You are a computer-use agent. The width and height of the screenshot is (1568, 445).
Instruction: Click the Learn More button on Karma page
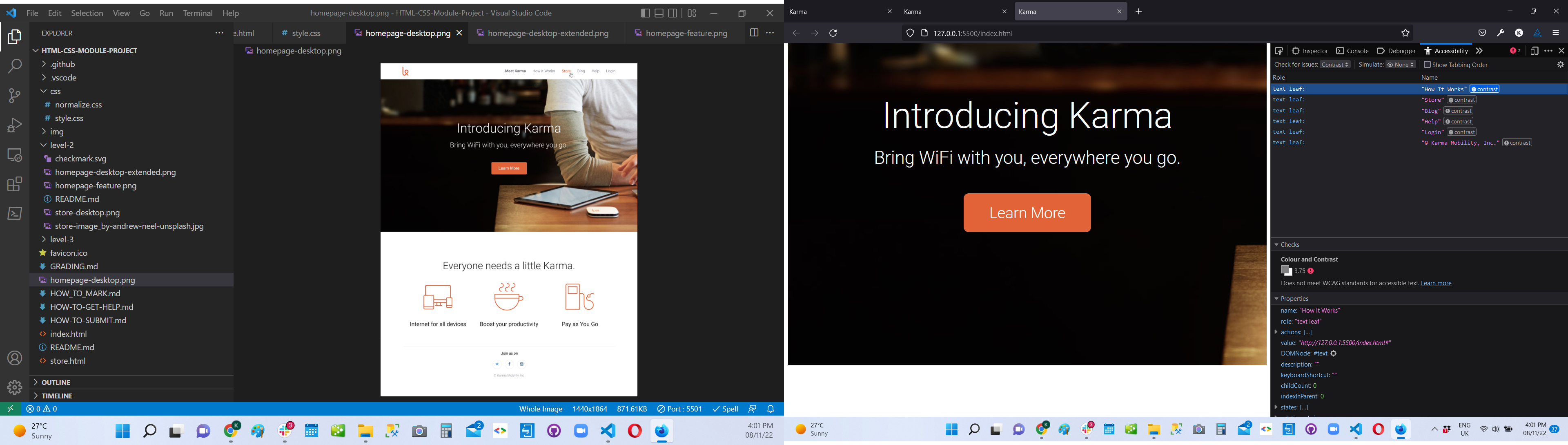tap(1027, 213)
